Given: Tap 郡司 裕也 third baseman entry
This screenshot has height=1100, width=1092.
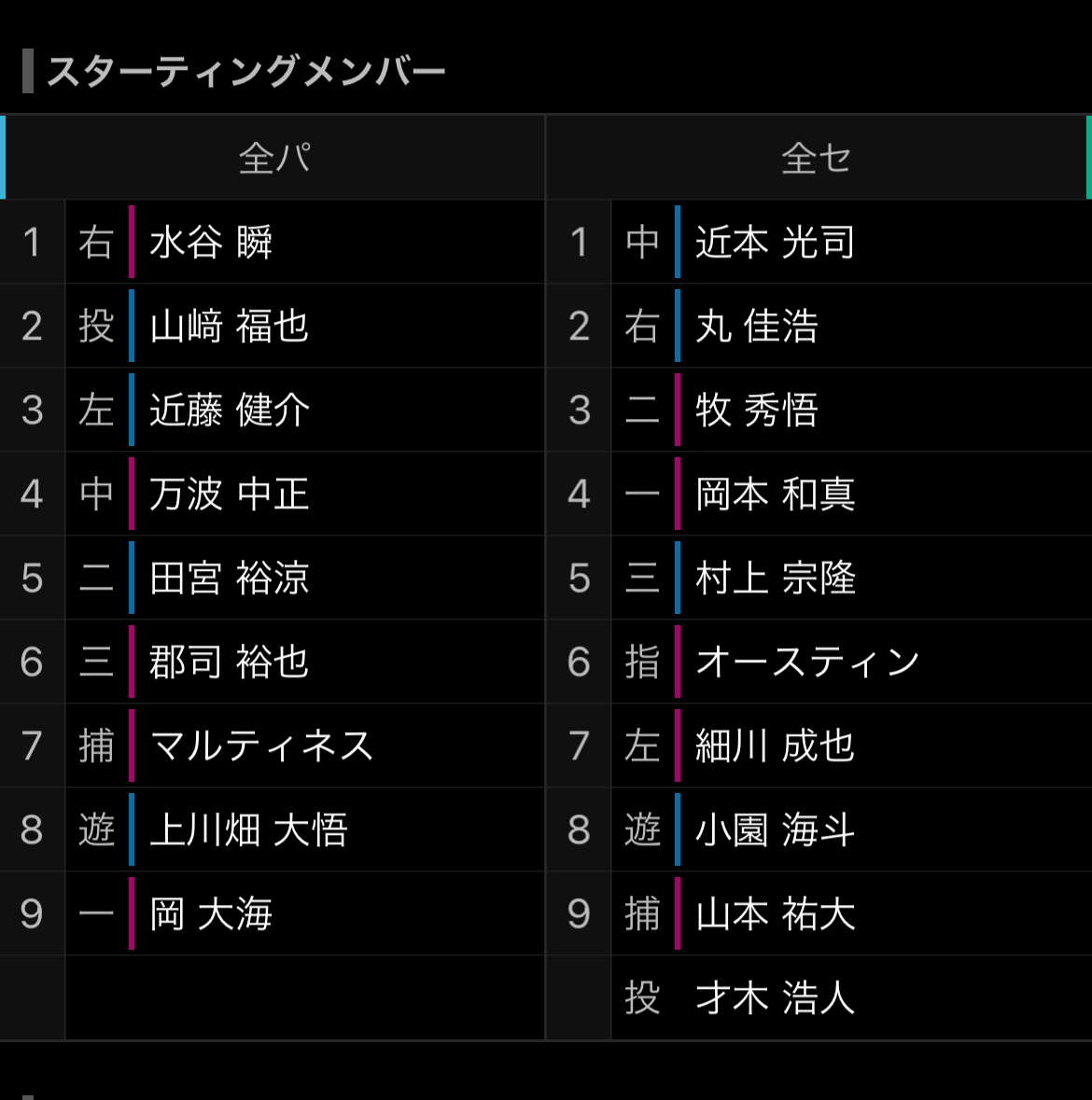Looking at the screenshot, I should click(229, 662).
